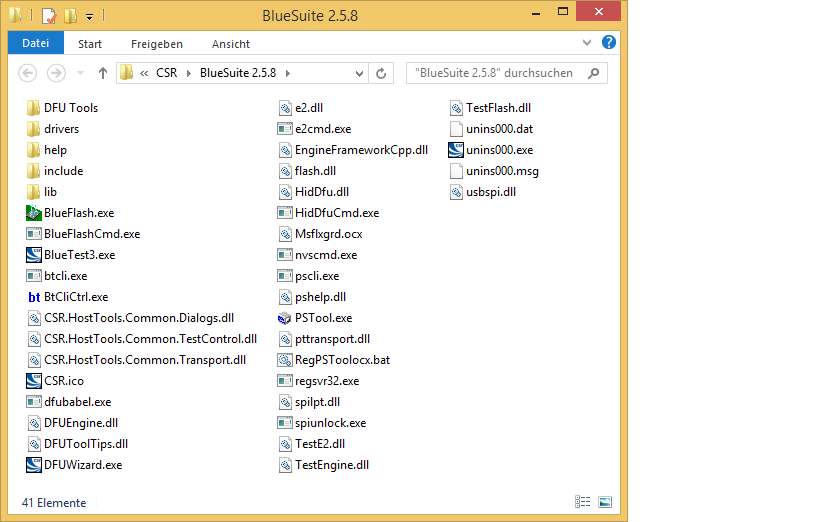819x522 pixels.
Task: Select DFUToolTips.dll file
Action: pyautogui.click(x=77, y=444)
